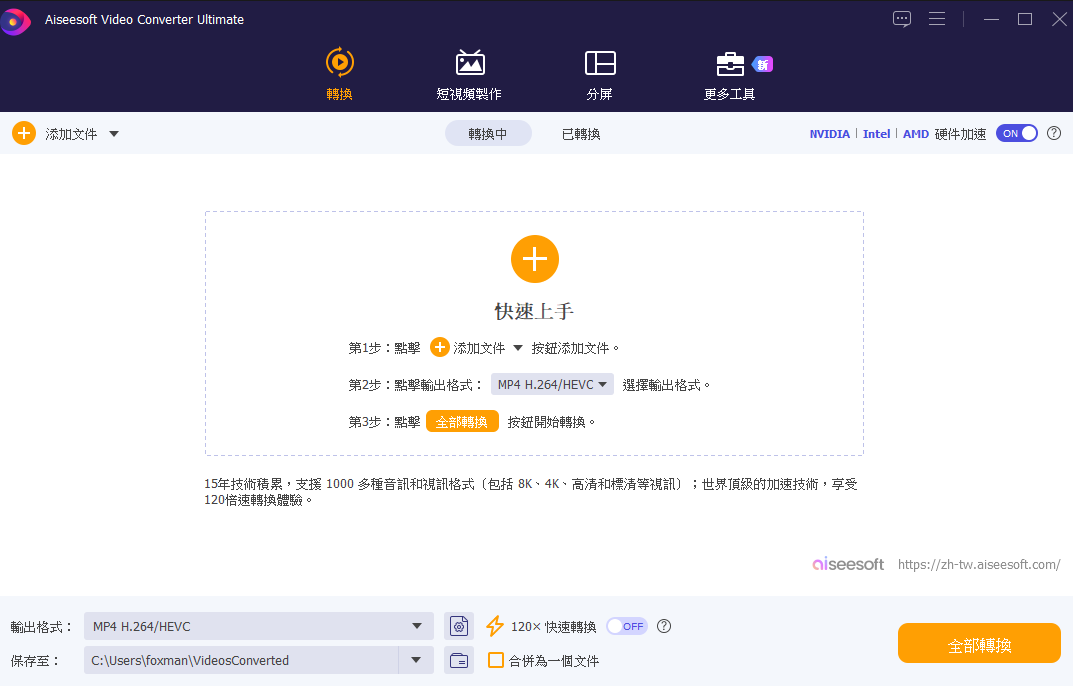Screen dimensions: 1073x686
Task: Show the 轉換中 list
Action: 488,134
